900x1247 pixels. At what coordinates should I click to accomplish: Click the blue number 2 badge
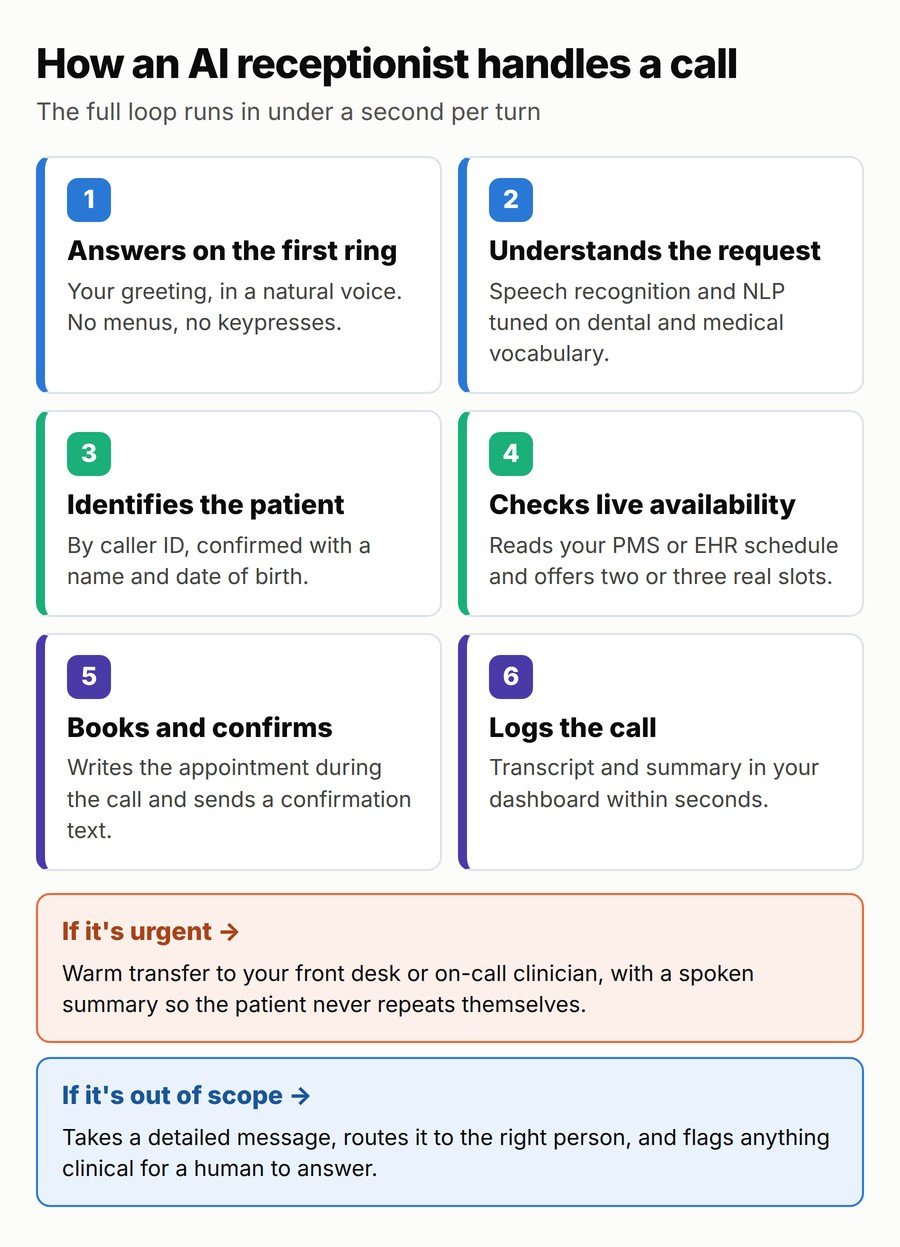511,200
